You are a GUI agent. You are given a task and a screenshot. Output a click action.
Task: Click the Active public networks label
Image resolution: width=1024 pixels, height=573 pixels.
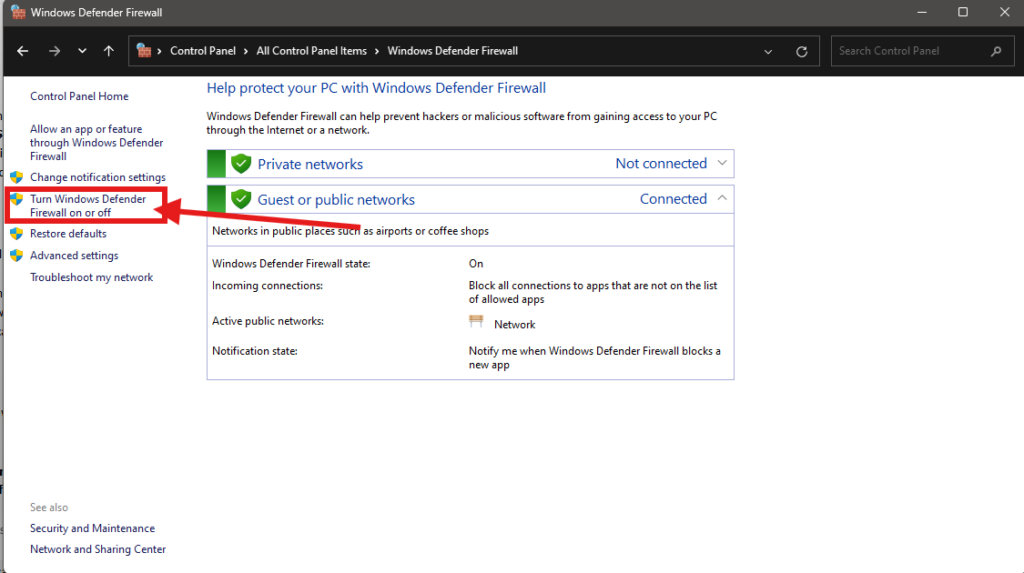(x=268, y=321)
